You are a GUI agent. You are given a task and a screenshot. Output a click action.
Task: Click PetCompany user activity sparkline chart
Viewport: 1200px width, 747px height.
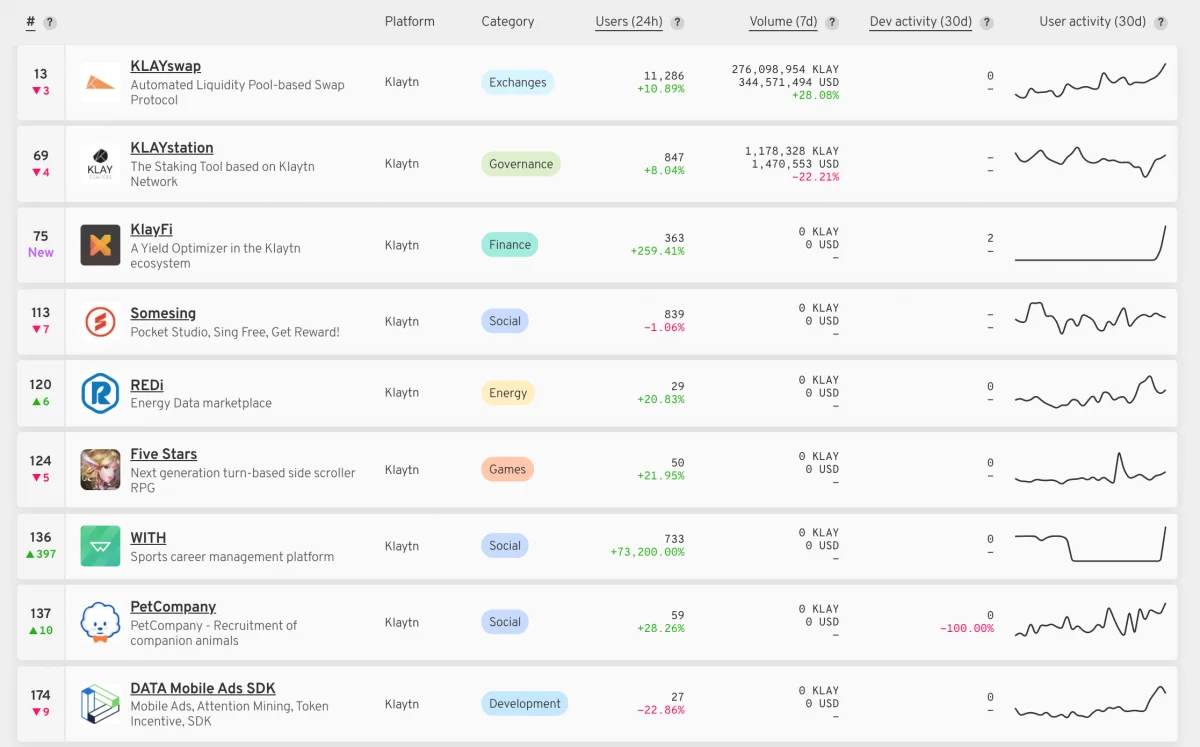(1090, 620)
